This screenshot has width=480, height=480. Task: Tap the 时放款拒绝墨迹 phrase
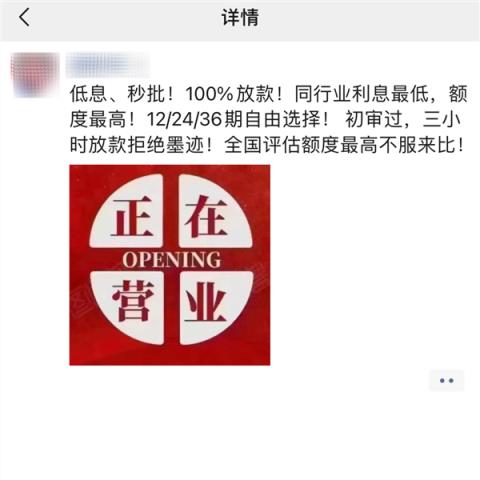tap(137, 145)
